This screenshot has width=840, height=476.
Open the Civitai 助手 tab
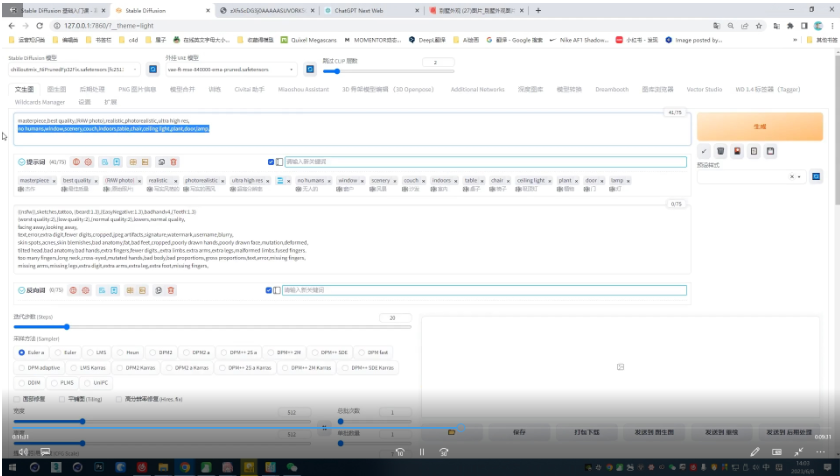point(249,89)
